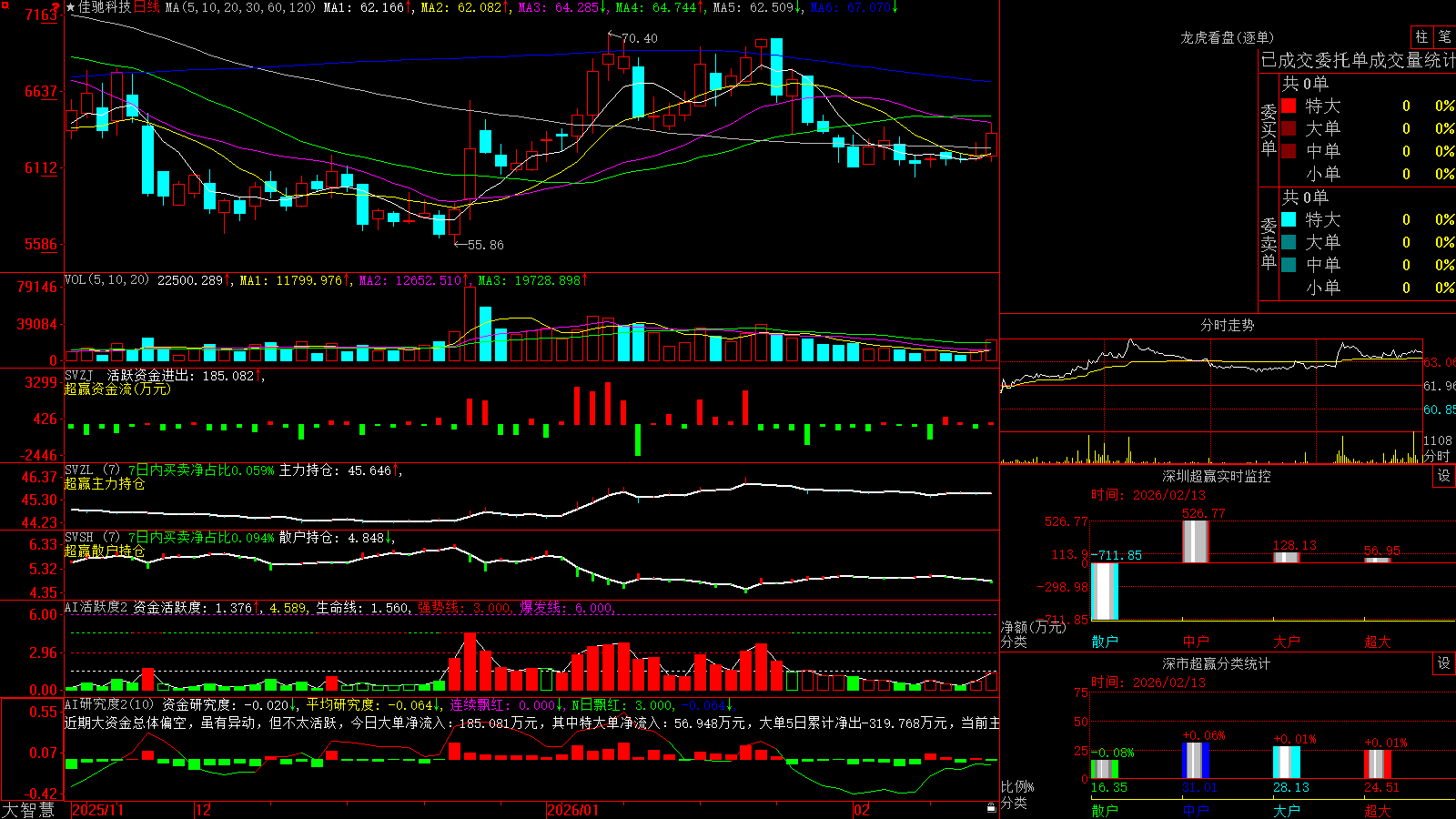Viewport: 1456px width, 819px height.
Task: Open the VOL(5,10,20) indicator parameters
Action: pos(106,279)
